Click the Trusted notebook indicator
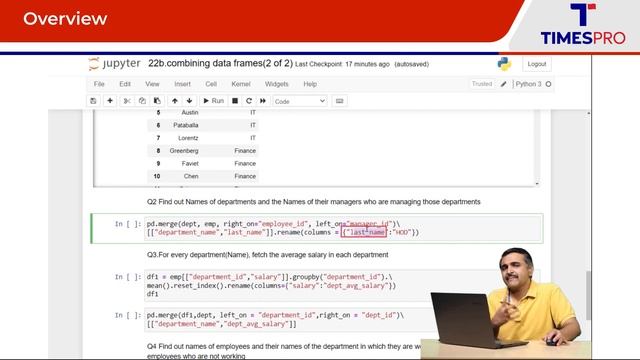Screen dimensions: 640x360 [x=482, y=84]
